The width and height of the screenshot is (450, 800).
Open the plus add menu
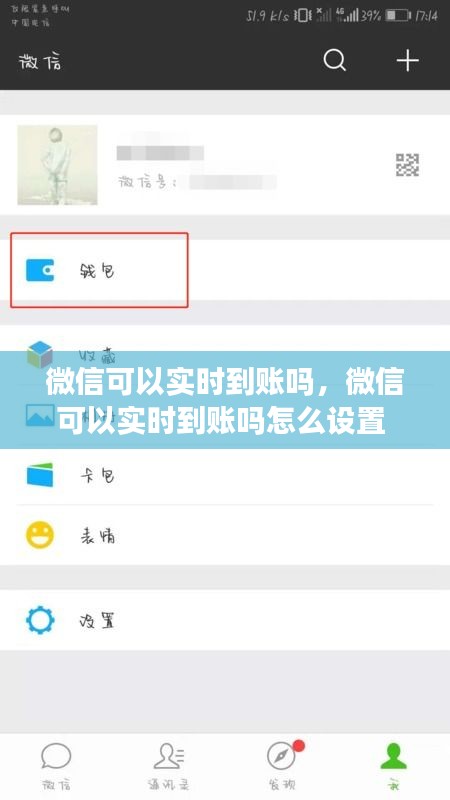(x=408, y=61)
